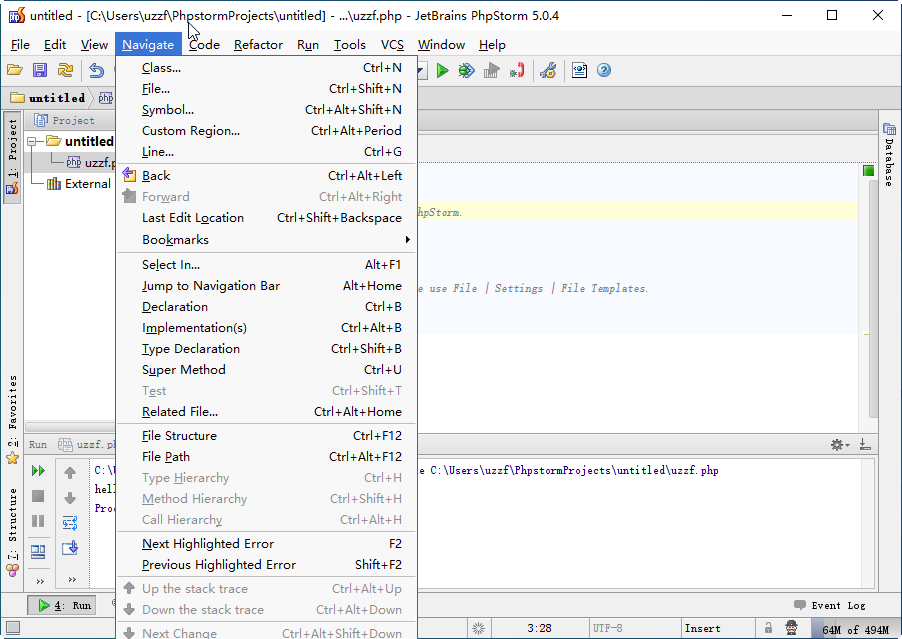
Task: Choose Next Highlighted Error menu entry
Action: click(267, 544)
